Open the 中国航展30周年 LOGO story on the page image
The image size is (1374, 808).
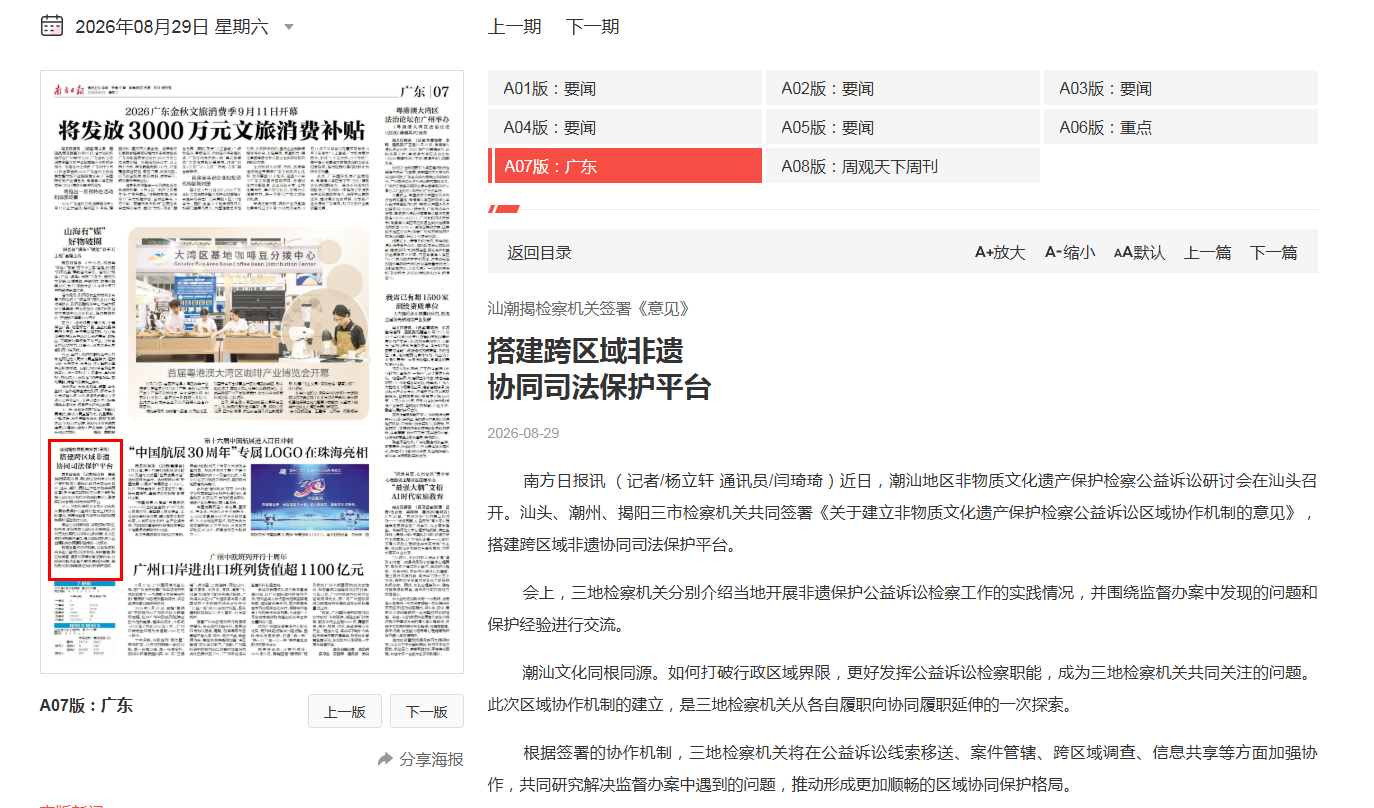click(248, 453)
